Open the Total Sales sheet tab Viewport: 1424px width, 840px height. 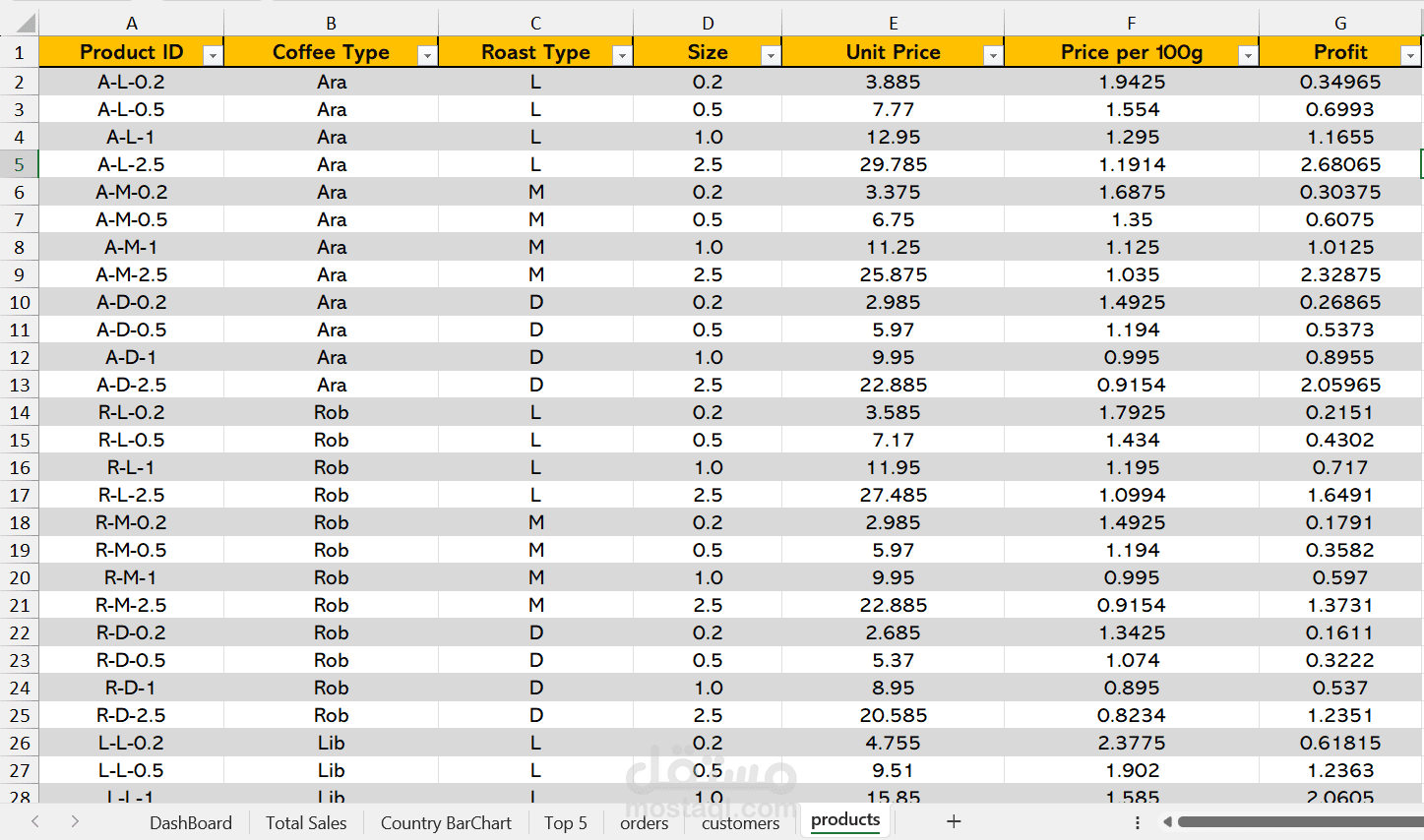pos(306,823)
